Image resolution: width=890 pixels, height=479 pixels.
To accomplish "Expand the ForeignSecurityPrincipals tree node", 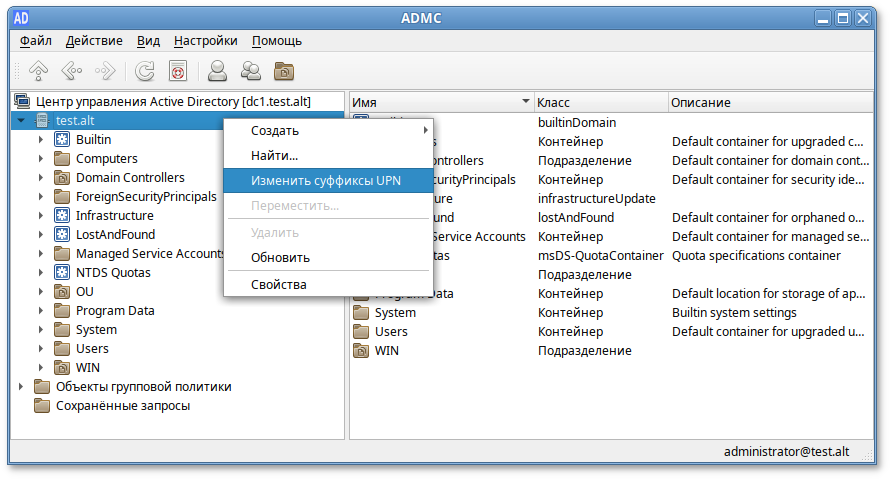I will click(41, 196).
